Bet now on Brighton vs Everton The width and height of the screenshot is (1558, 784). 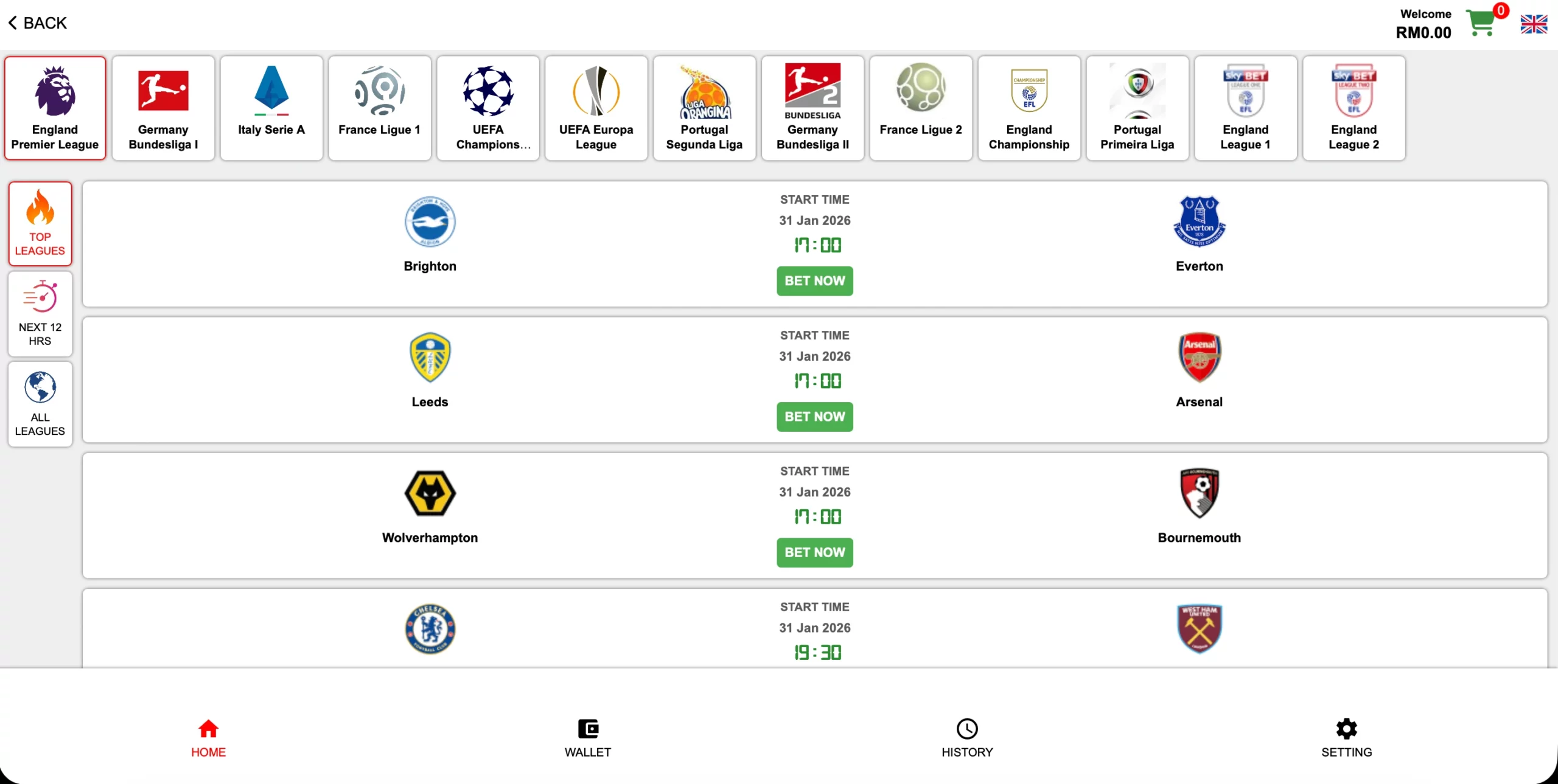(814, 281)
